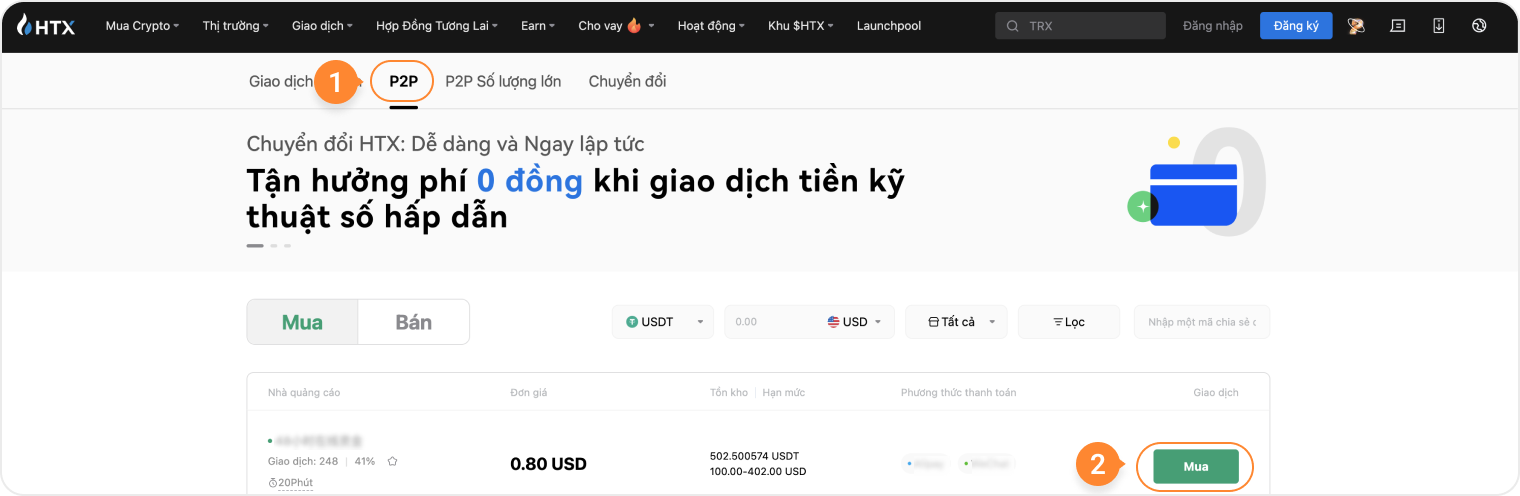Click the Đăng nhập login link
This screenshot has width=1520, height=496.
tap(1212, 26)
